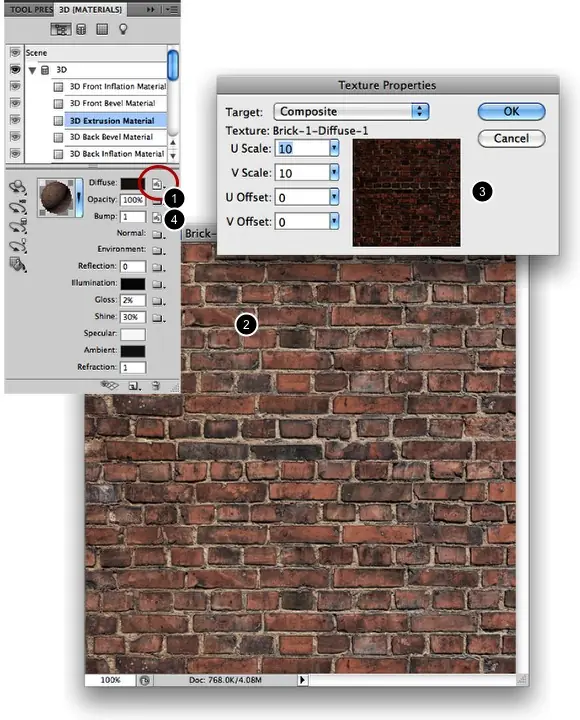Open the Bump texture map icon
580x720 pixels.
pyautogui.click(x=157, y=217)
